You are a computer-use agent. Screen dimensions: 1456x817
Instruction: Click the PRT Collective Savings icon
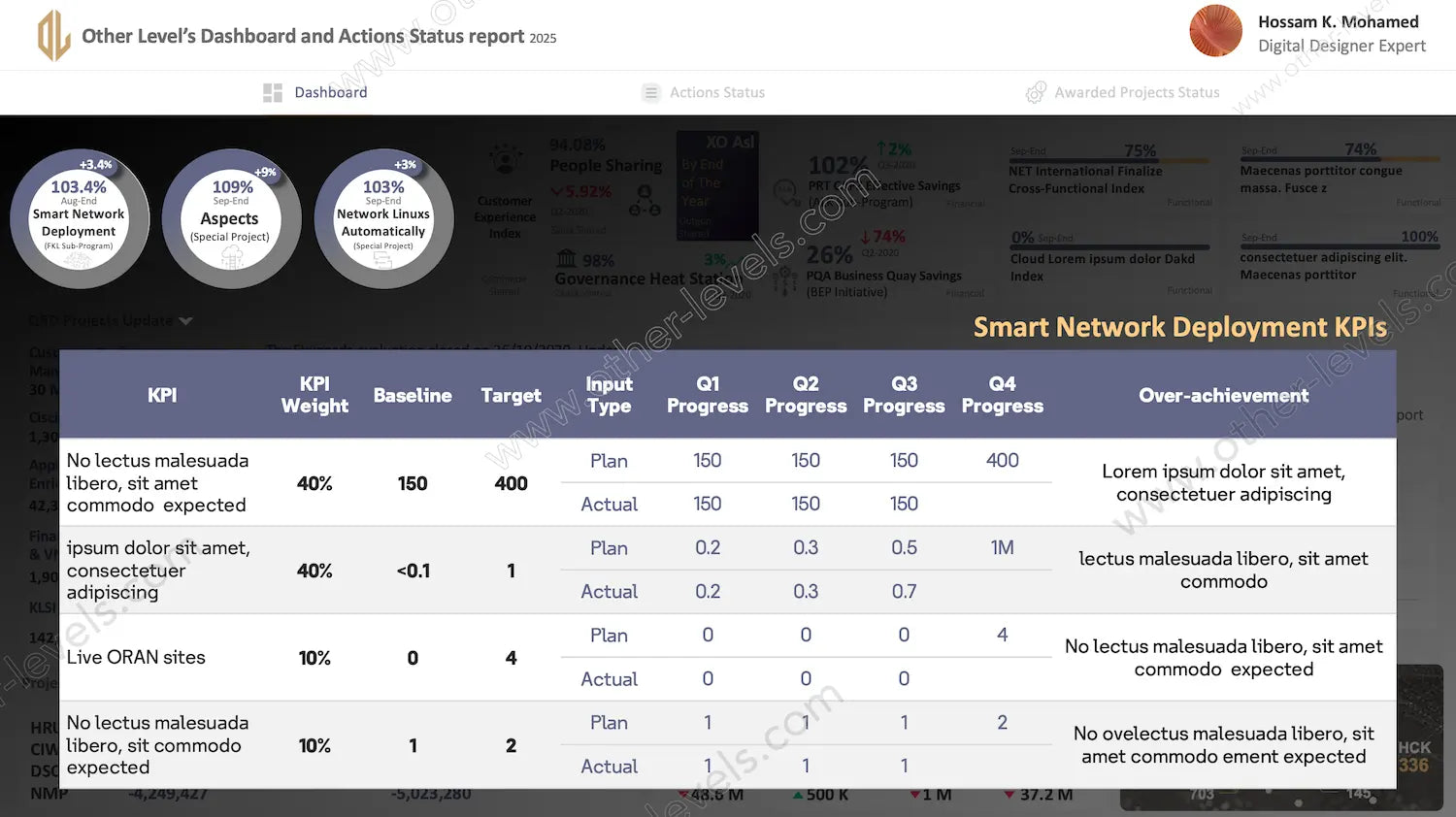[x=786, y=192]
